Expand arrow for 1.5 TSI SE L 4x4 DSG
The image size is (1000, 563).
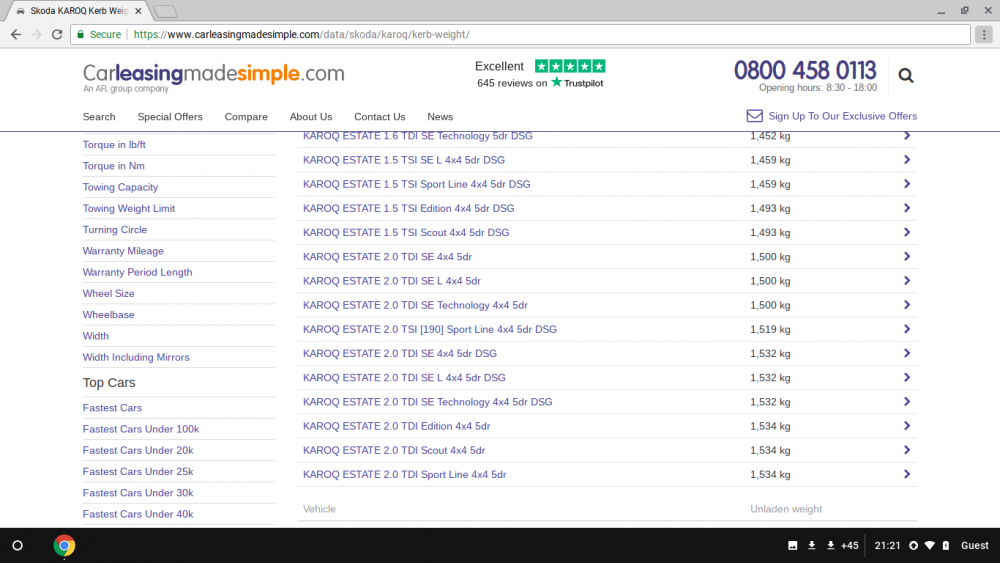(x=906, y=160)
